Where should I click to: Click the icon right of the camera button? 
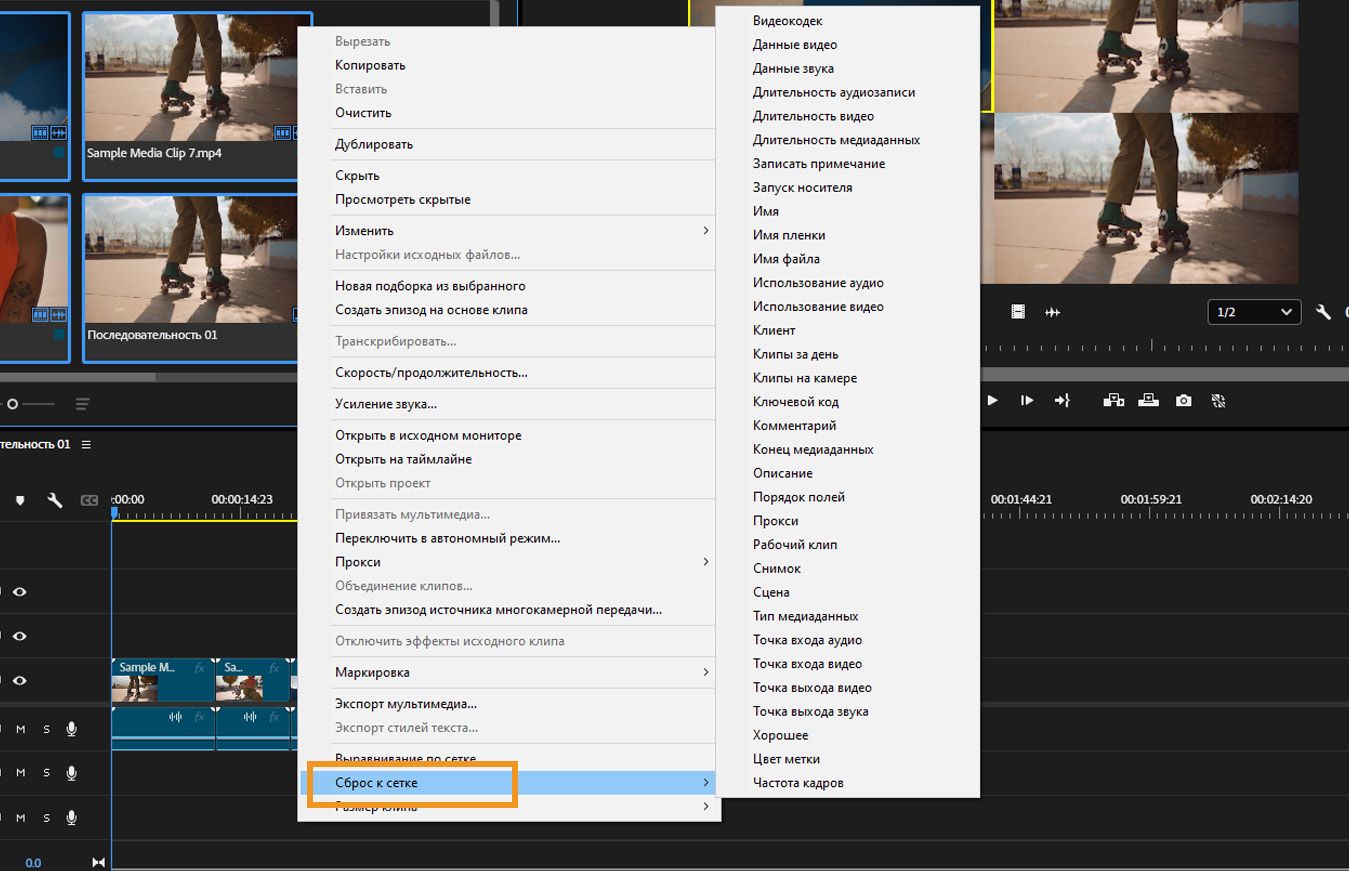tap(1218, 400)
